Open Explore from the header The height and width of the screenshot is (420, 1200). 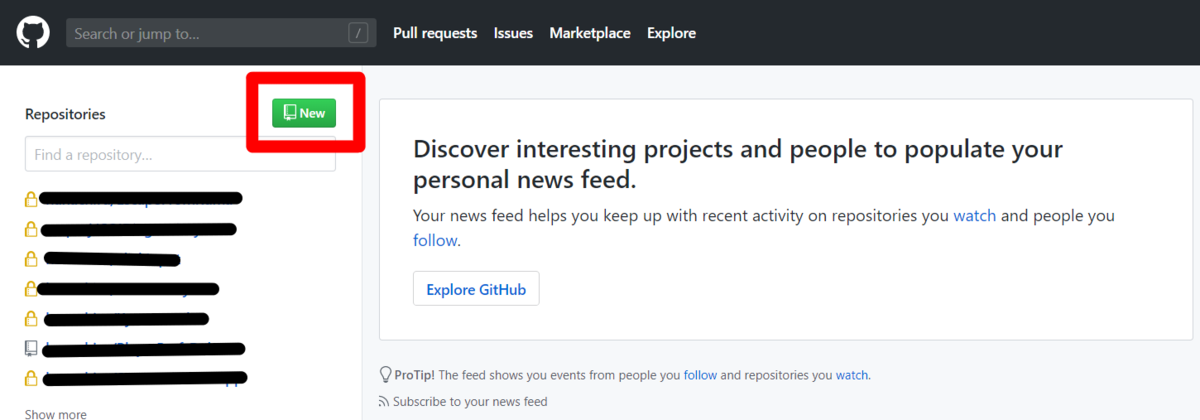coord(671,33)
